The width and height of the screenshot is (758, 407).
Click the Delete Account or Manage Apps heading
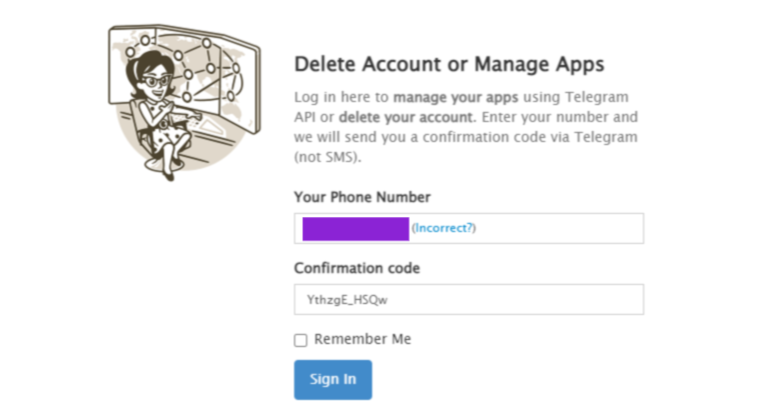tap(449, 65)
